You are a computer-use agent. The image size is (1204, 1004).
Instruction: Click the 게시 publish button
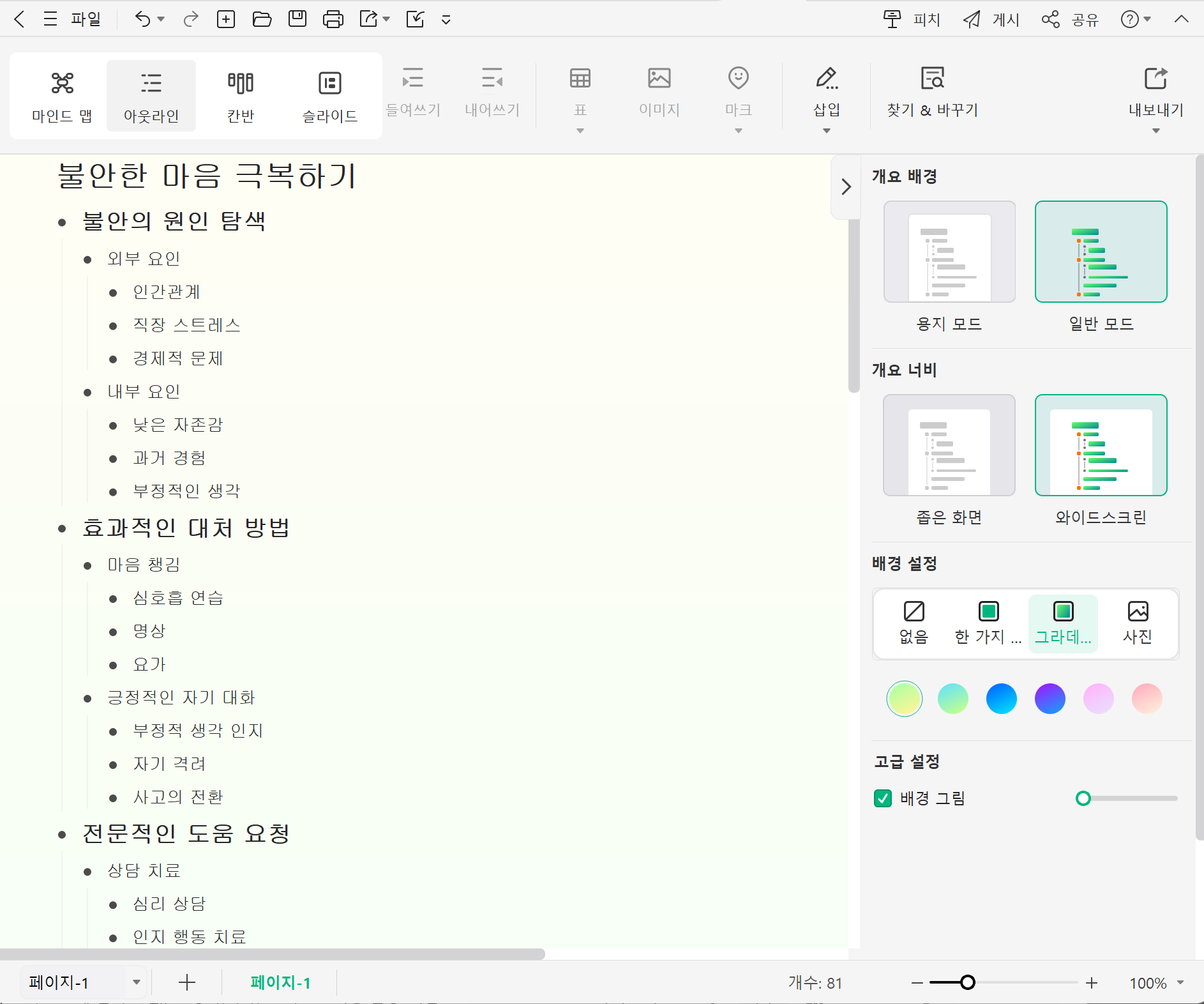point(991,20)
